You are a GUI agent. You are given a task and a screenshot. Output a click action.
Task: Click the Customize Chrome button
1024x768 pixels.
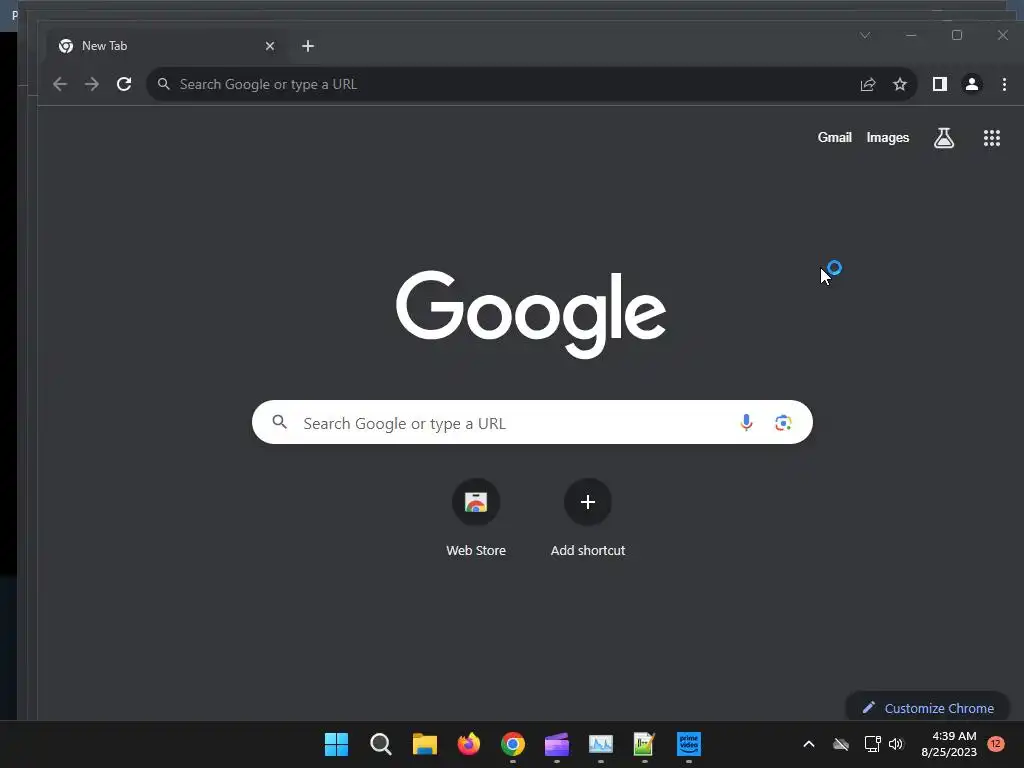pos(928,708)
